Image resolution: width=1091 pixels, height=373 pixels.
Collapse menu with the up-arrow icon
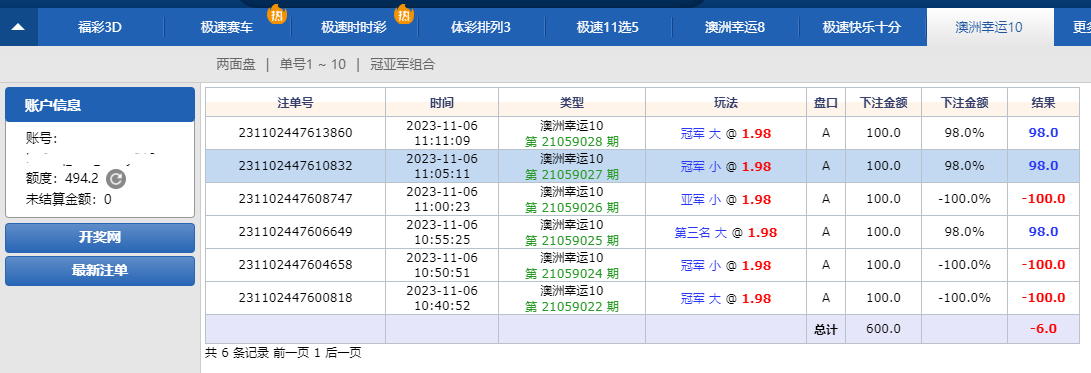point(18,27)
